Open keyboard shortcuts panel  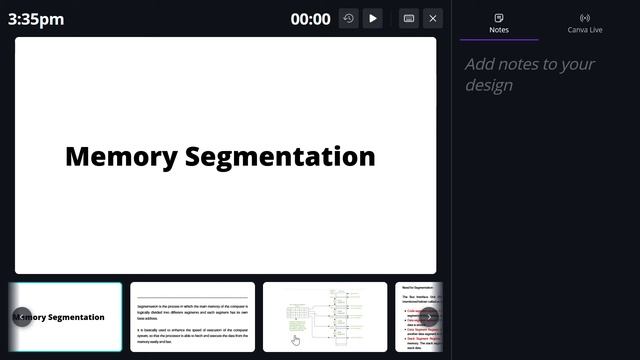[x=409, y=18]
